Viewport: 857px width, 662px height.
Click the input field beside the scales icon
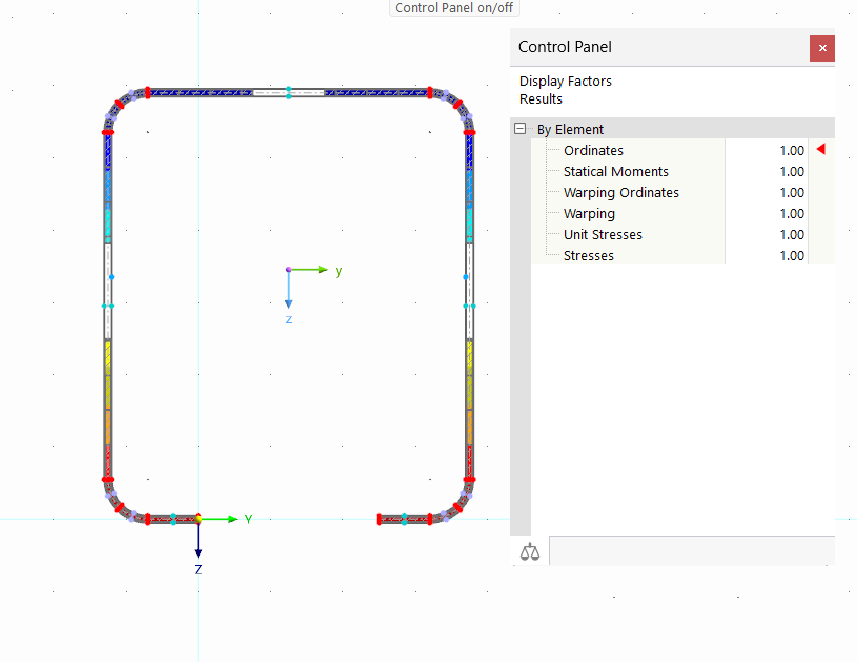tap(692, 550)
